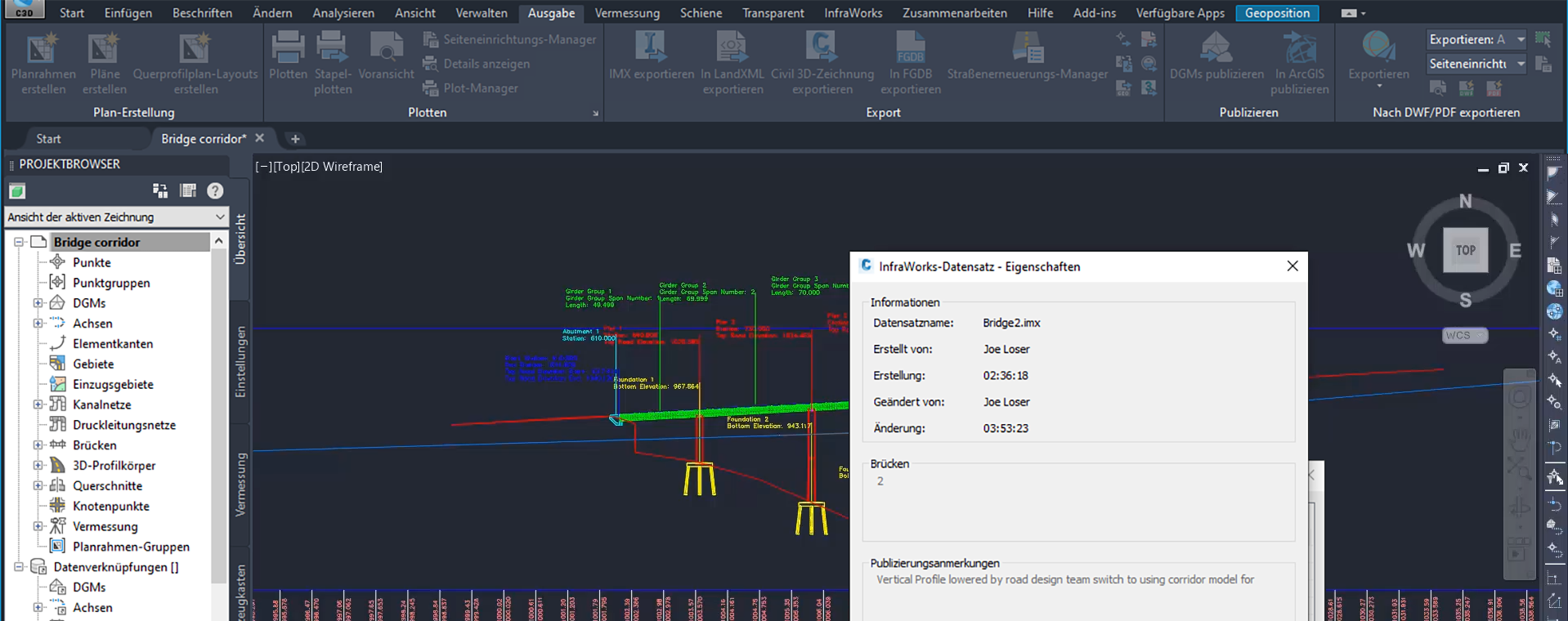Viewport: 1568px width, 621px height.
Task: Click the green window-selection icon beside Exportieren: A
Action: point(1543,39)
